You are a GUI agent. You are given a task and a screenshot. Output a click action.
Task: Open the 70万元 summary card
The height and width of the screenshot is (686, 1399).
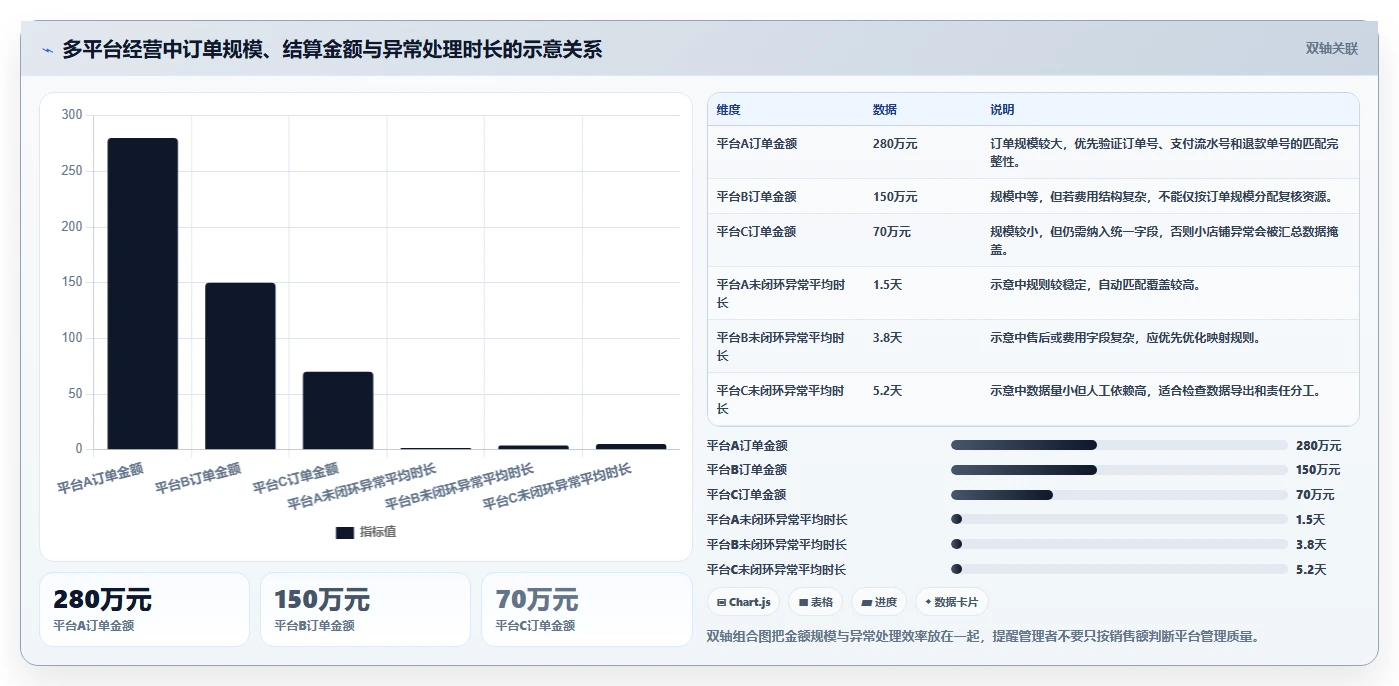[x=586, y=609]
